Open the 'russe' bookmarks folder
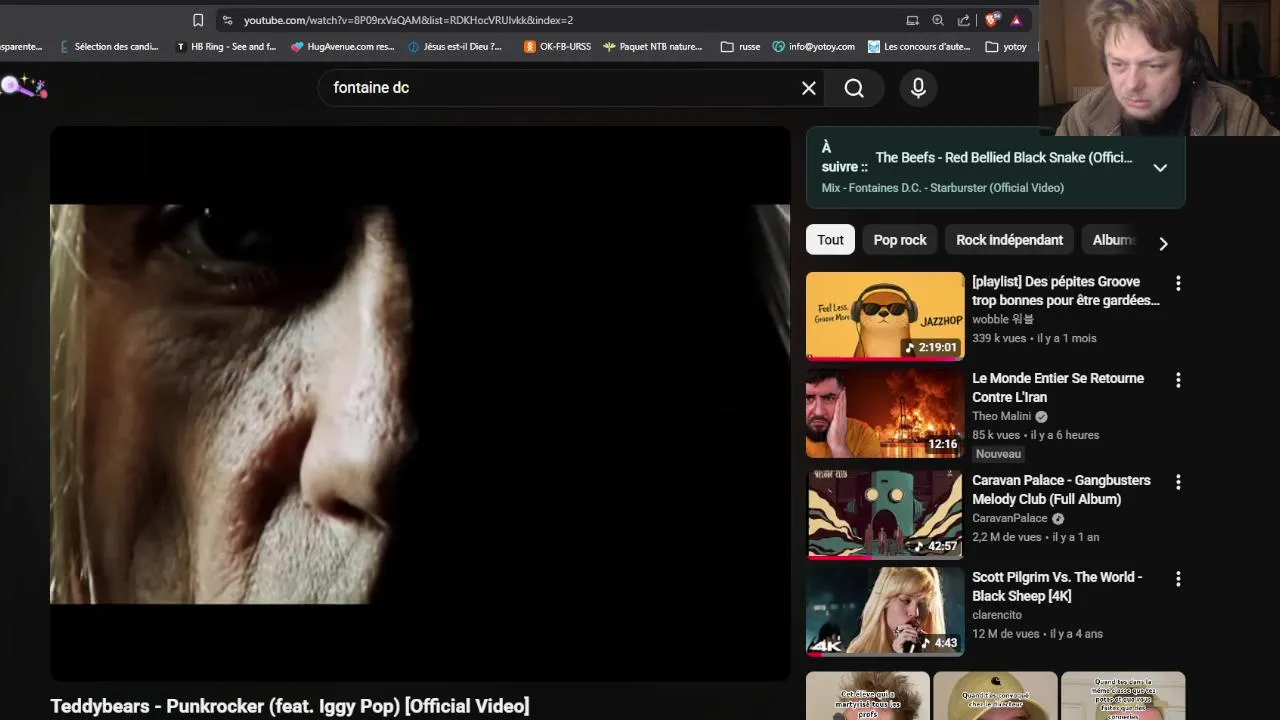The image size is (1280, 720). pos(740,46)
